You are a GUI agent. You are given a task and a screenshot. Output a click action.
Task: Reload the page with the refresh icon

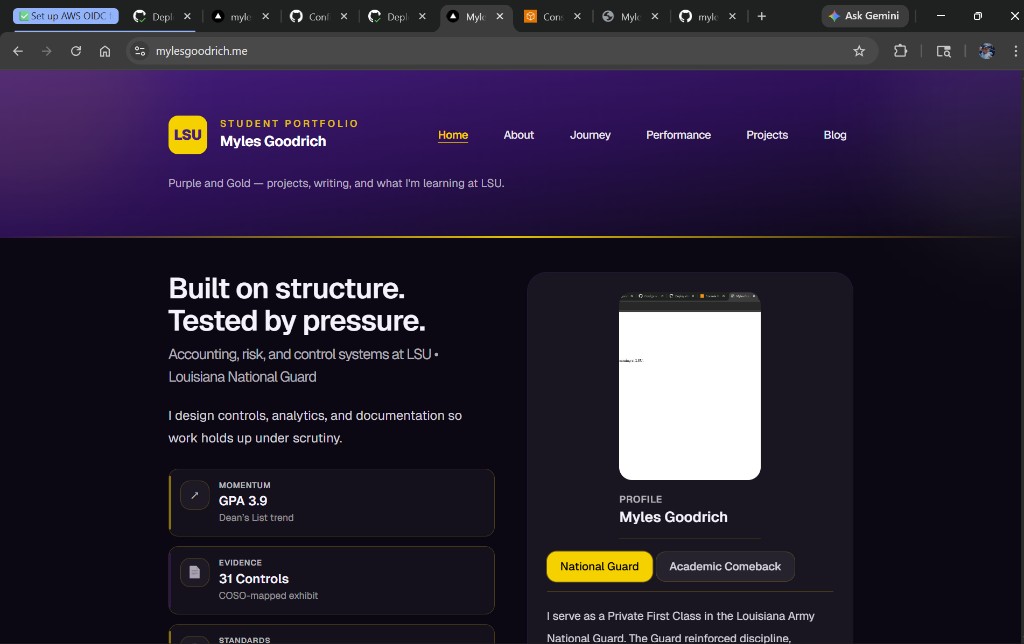click(76, 51)
